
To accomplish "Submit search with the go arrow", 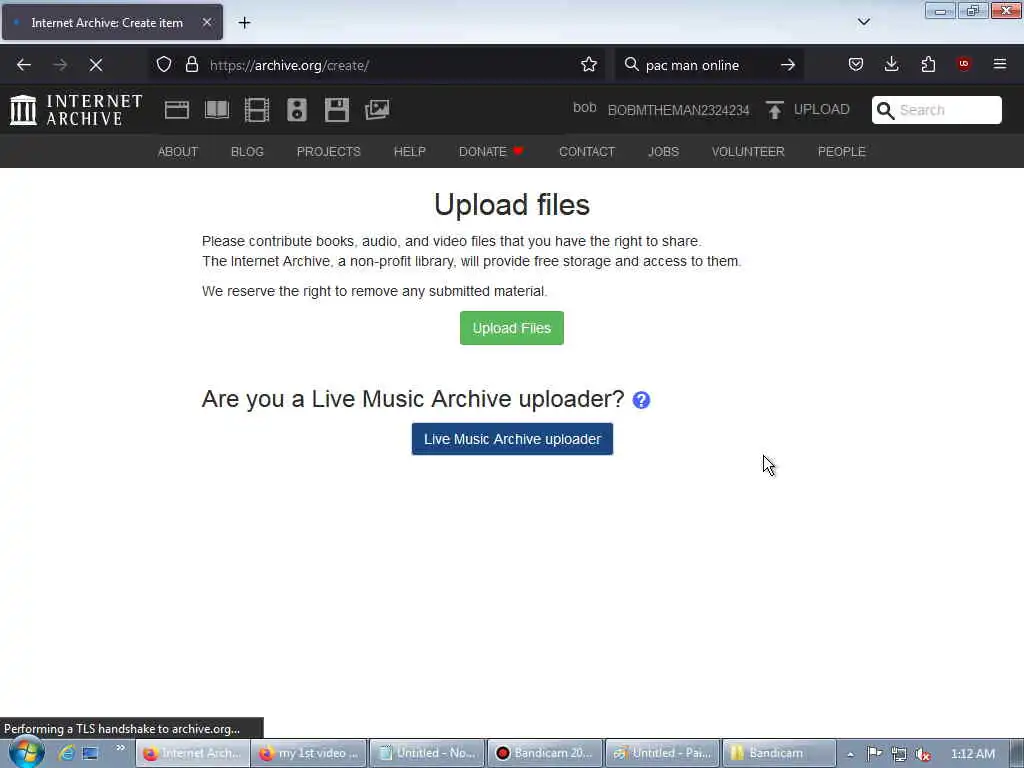I will click(x=788, y=65).
